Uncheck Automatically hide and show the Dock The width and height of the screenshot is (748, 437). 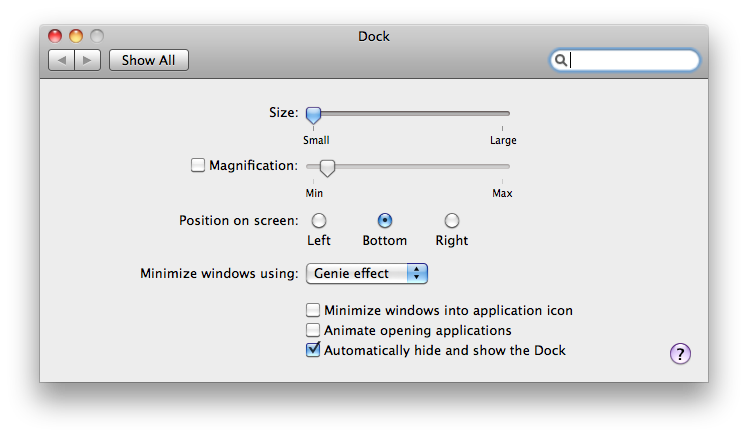tap(313, 350)
